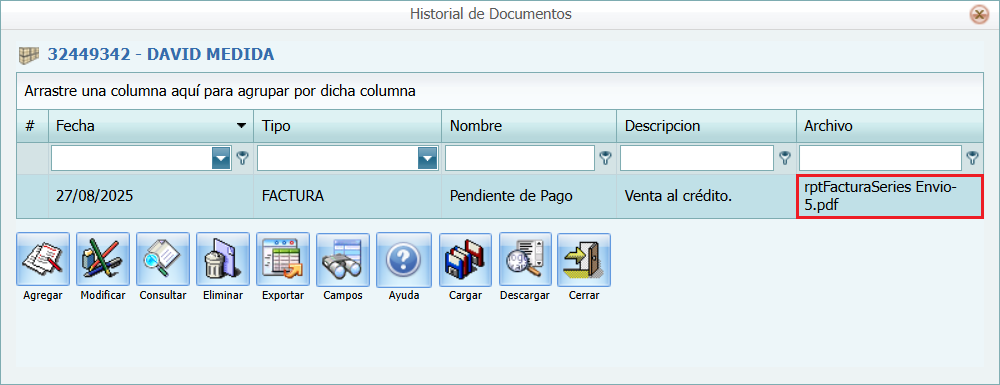
Task: Click the # column header
Action: coord(33,126)
